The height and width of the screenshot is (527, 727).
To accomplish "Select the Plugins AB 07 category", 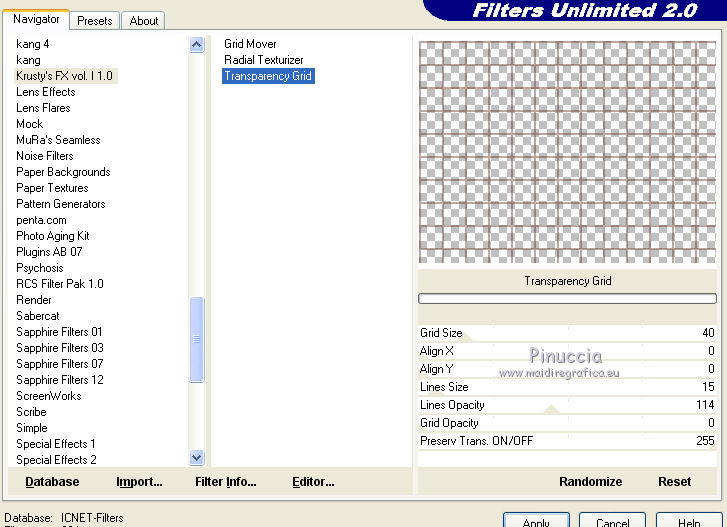I will (49, 252).
